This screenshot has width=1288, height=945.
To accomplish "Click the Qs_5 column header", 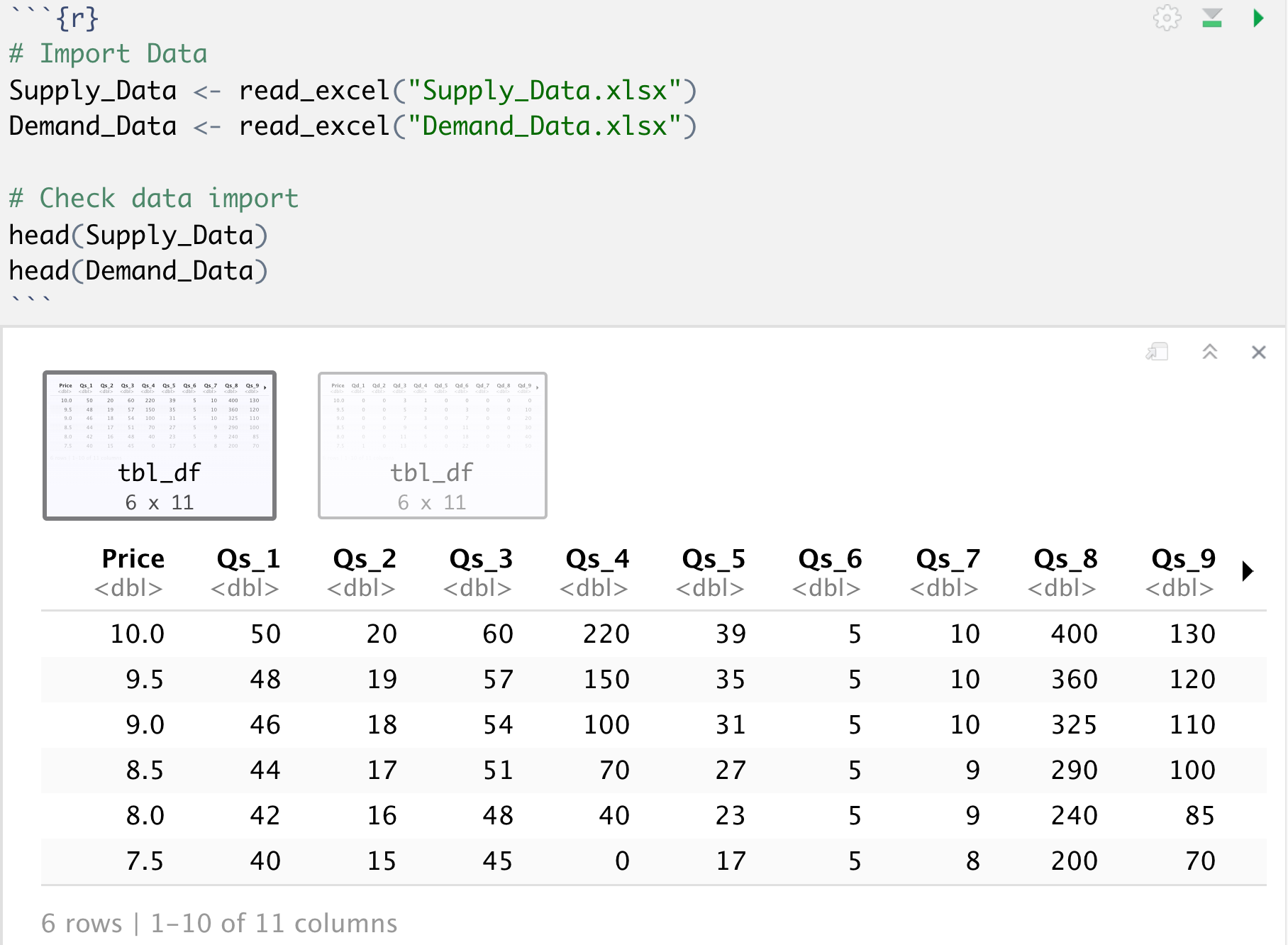I will (714, 559).
